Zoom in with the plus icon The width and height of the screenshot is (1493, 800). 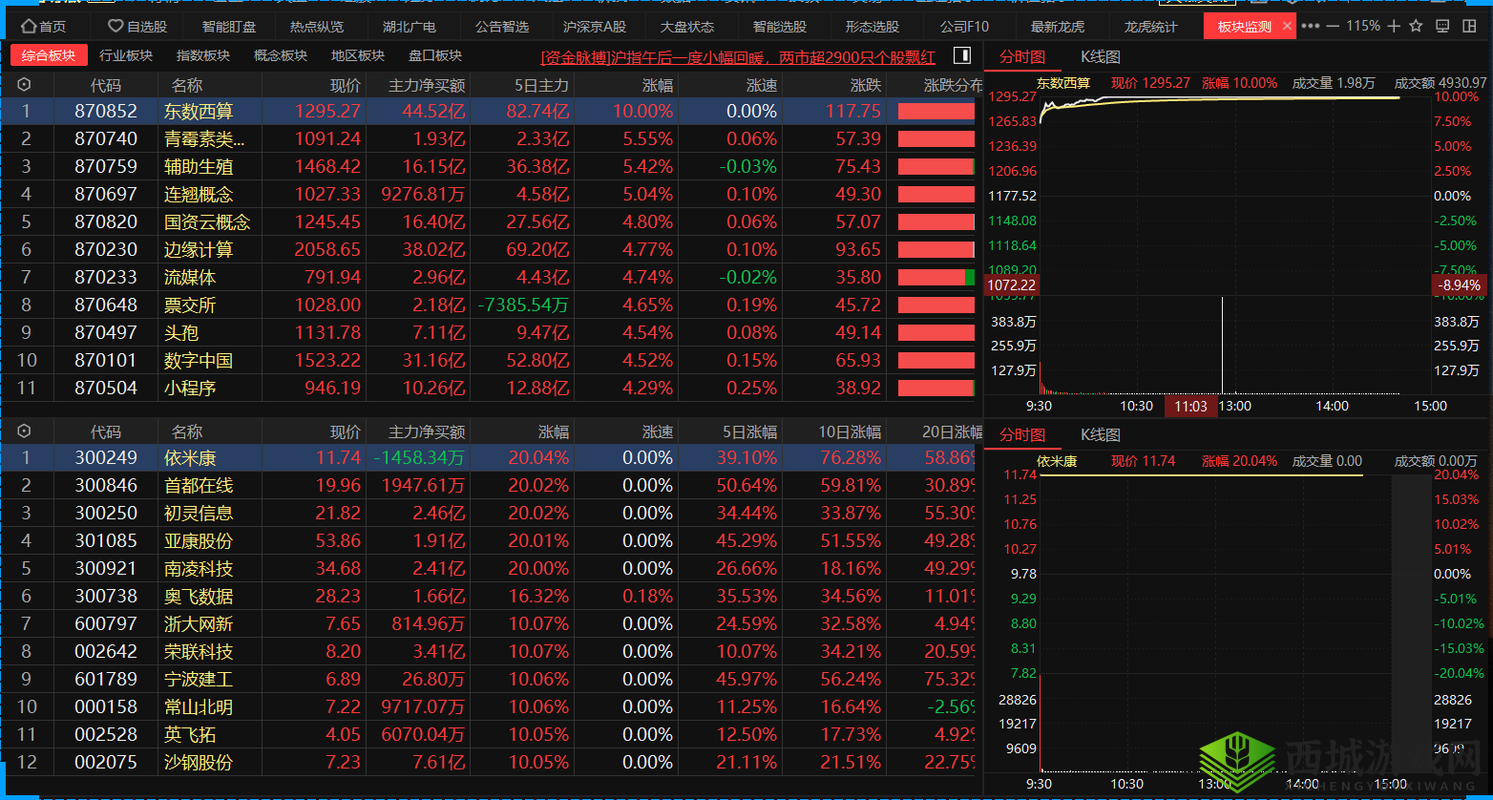coord(1394,26)
